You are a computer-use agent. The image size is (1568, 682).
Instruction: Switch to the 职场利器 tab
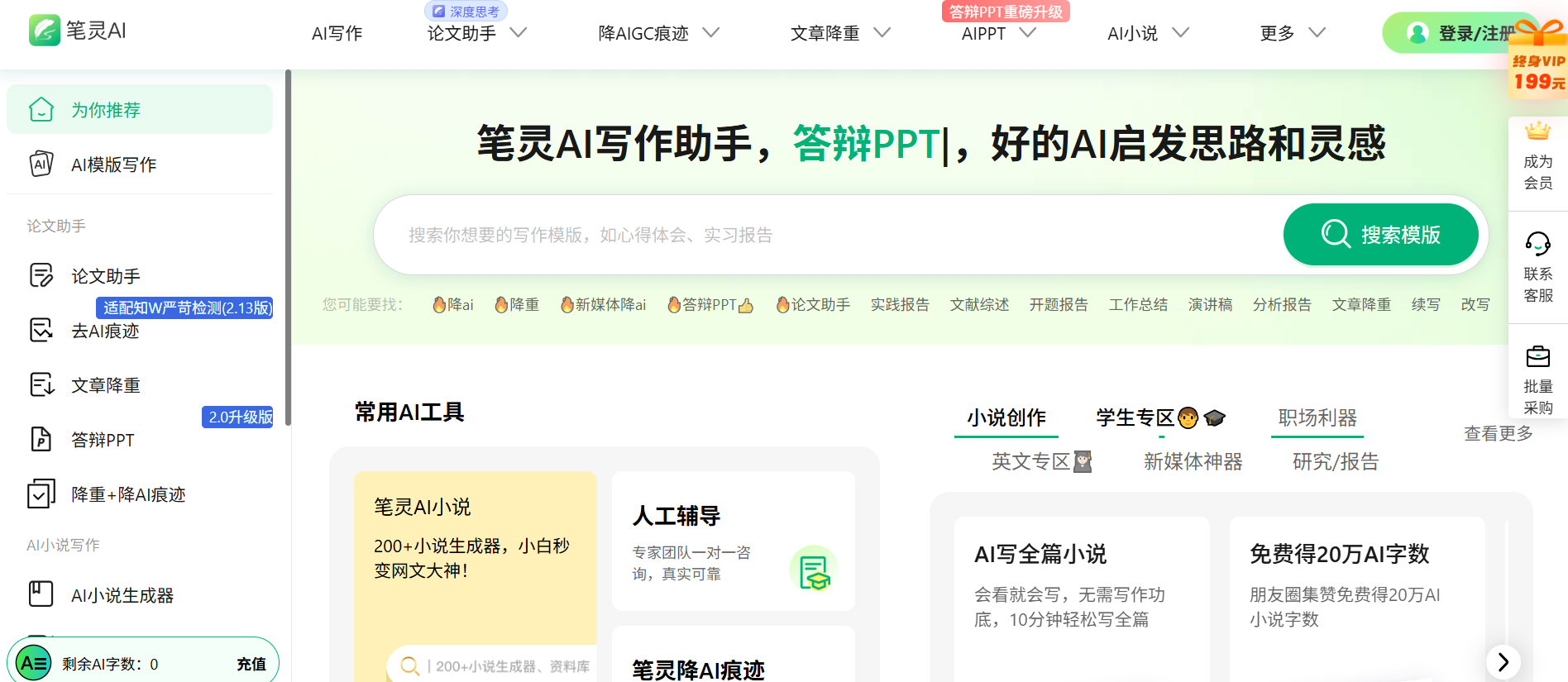click(1317, 417)
